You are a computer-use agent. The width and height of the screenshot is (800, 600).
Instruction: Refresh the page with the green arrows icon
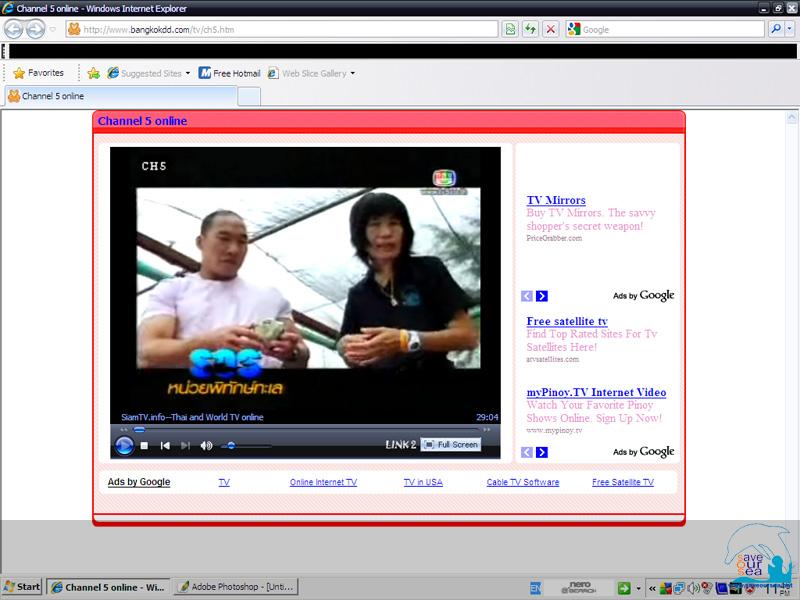[x=531, y=29]
